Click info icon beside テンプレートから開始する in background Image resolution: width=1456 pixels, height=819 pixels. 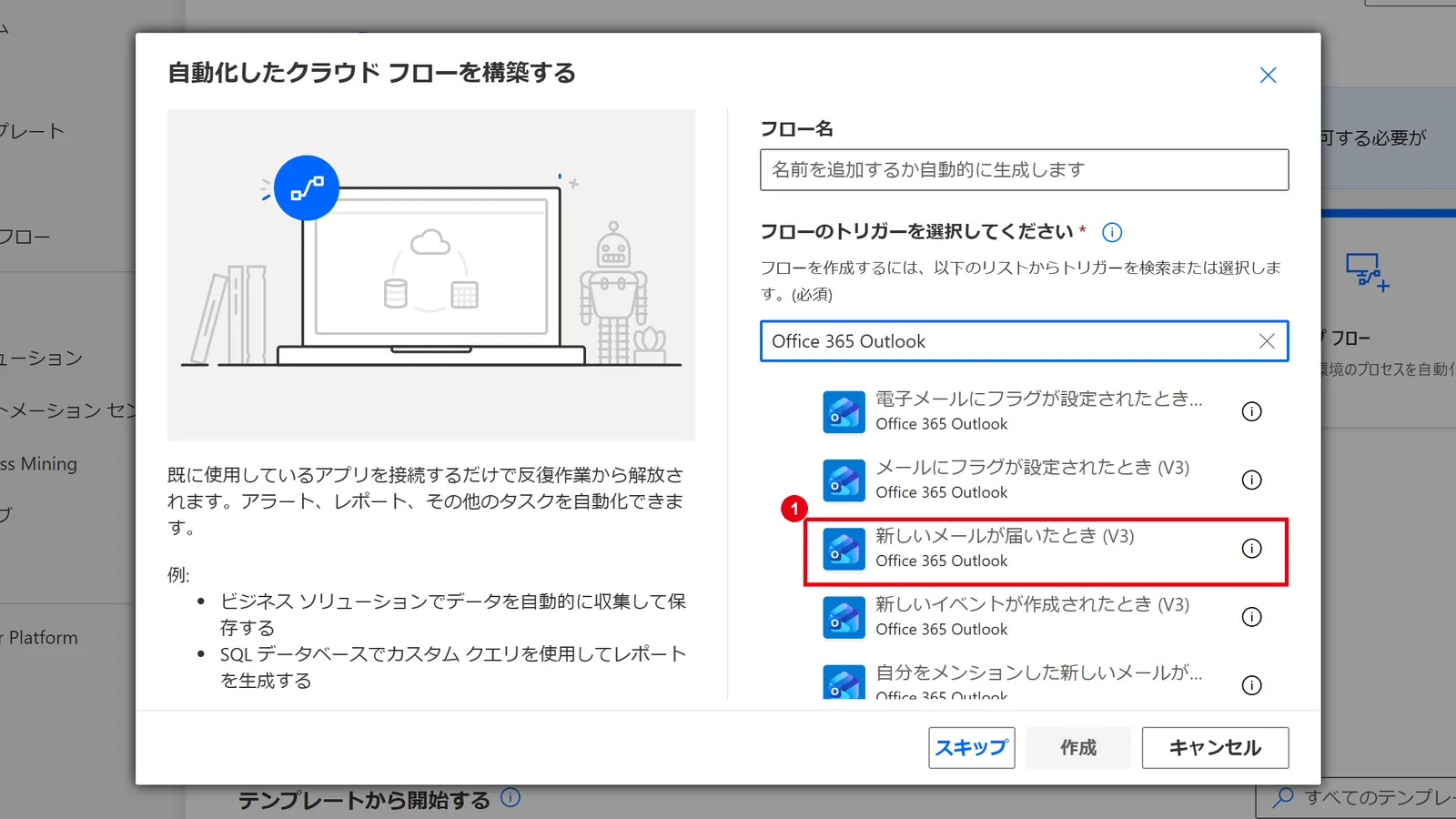511,797
